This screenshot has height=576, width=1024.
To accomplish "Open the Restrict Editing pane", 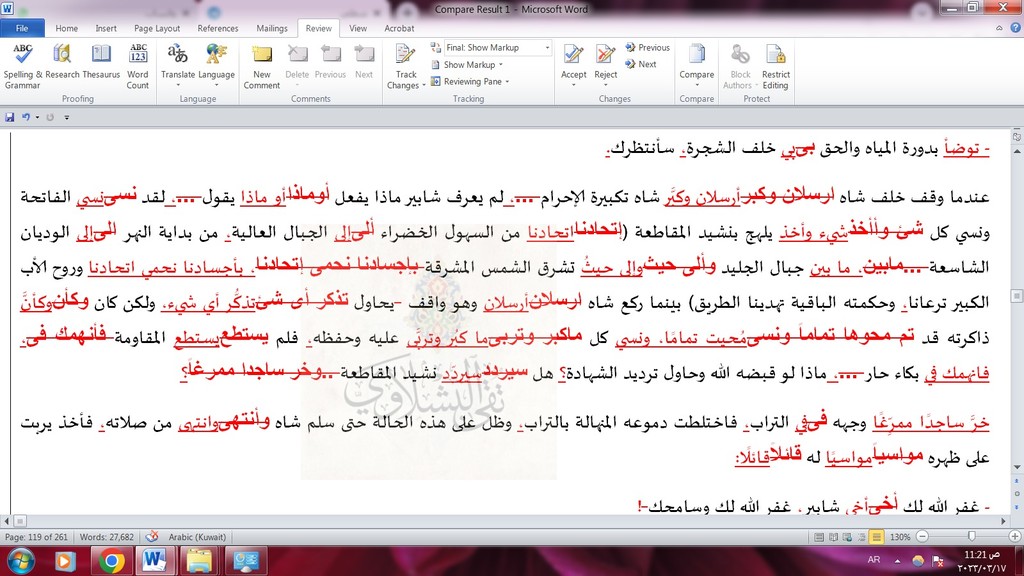I will point(775,66).
